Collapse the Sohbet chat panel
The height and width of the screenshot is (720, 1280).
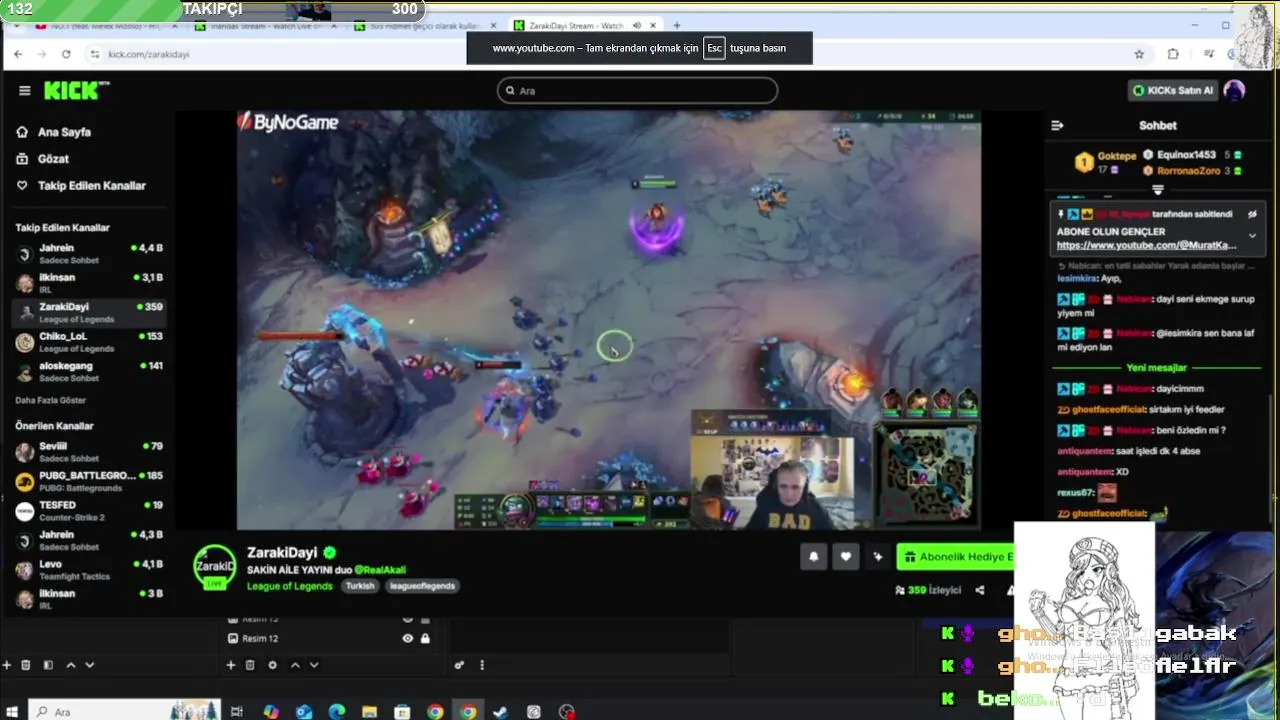coord(1057,126)
